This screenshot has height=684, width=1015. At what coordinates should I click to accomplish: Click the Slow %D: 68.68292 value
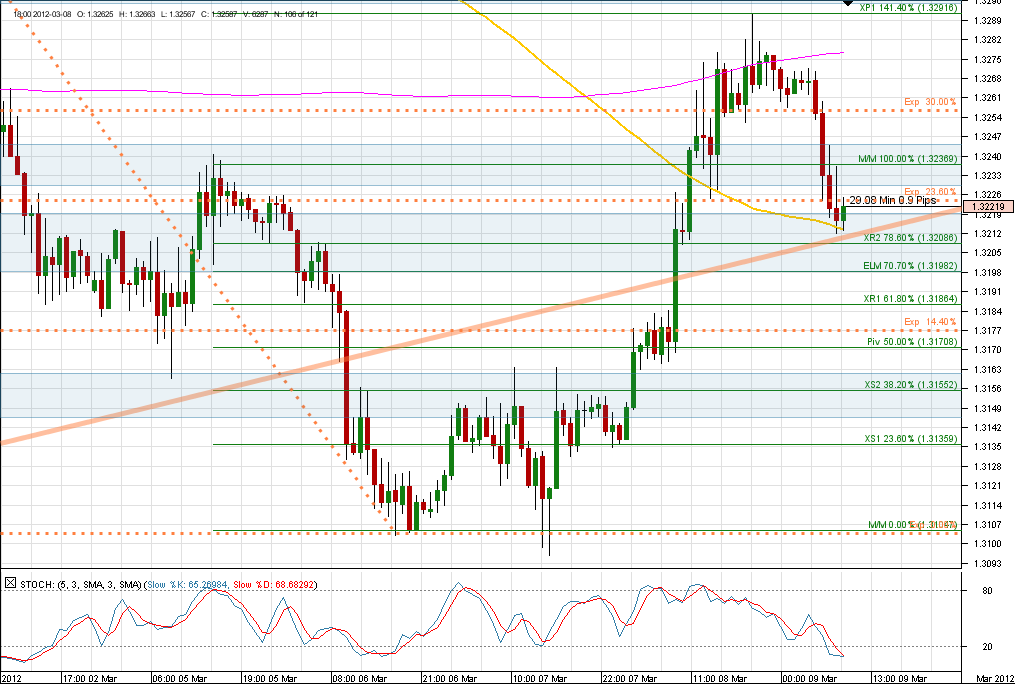coord(274,584)
